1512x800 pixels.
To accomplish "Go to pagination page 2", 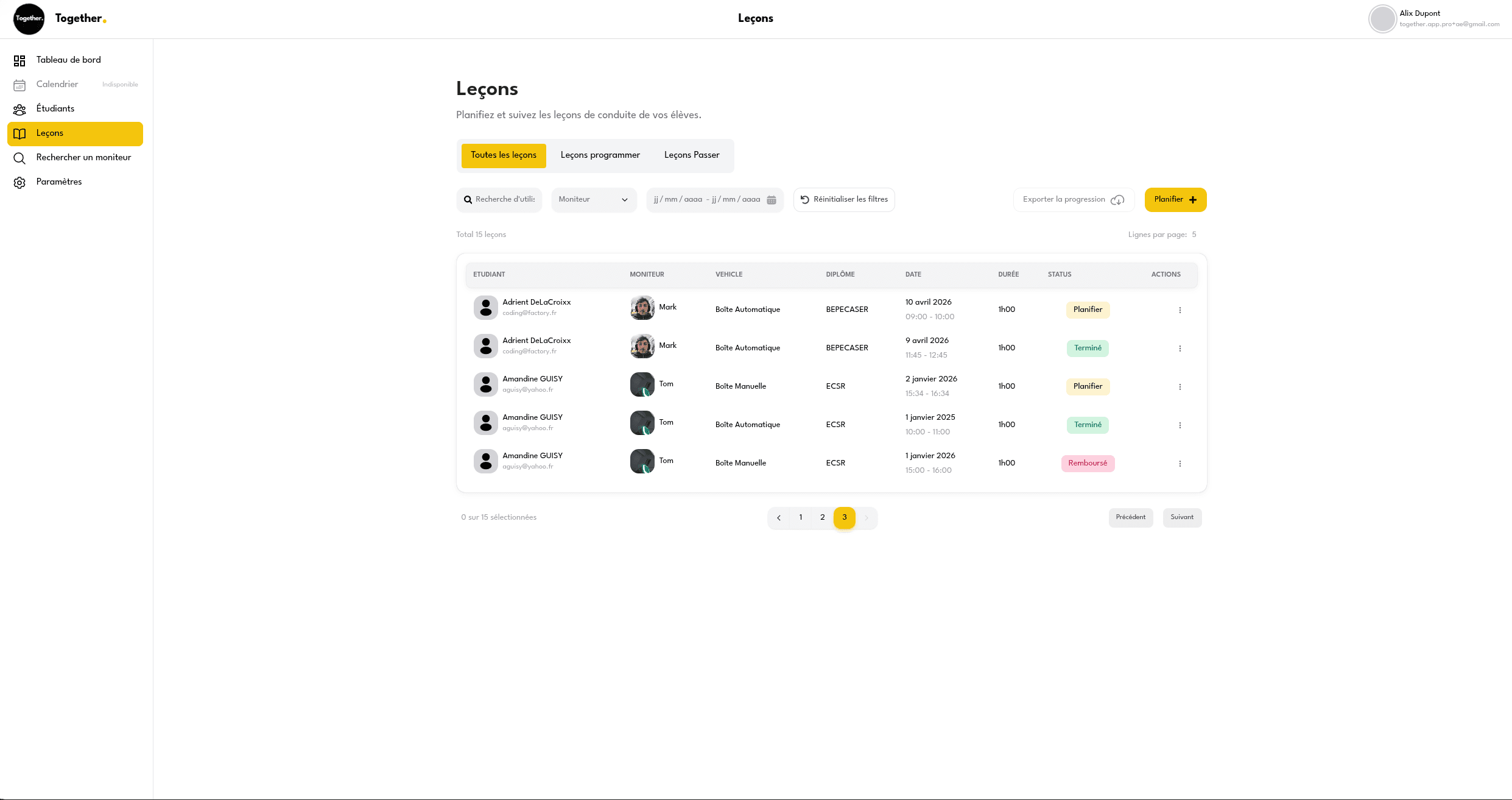I will (x=822, y=518).
